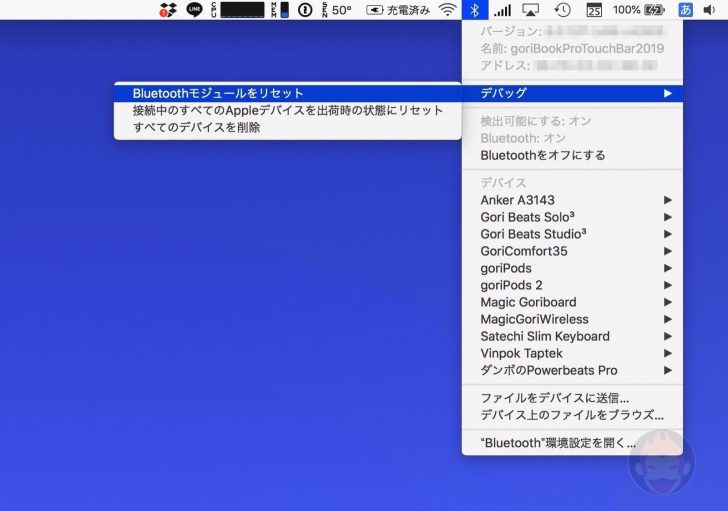The image size is (728, 511).
Task: Switch the あ Japanese input source
Action: coord(685,10)
